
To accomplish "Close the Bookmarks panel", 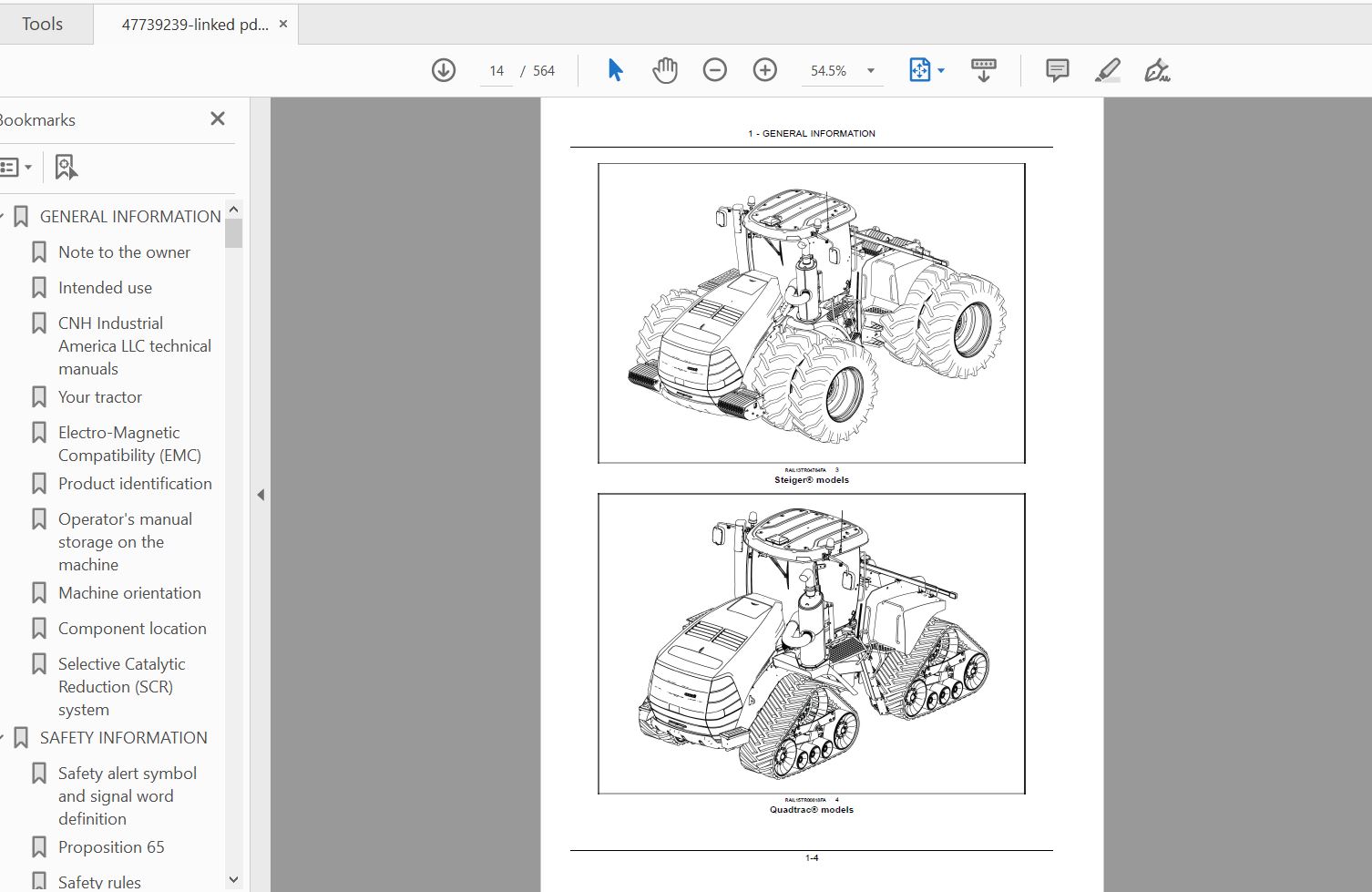I will tap(218, 118).
